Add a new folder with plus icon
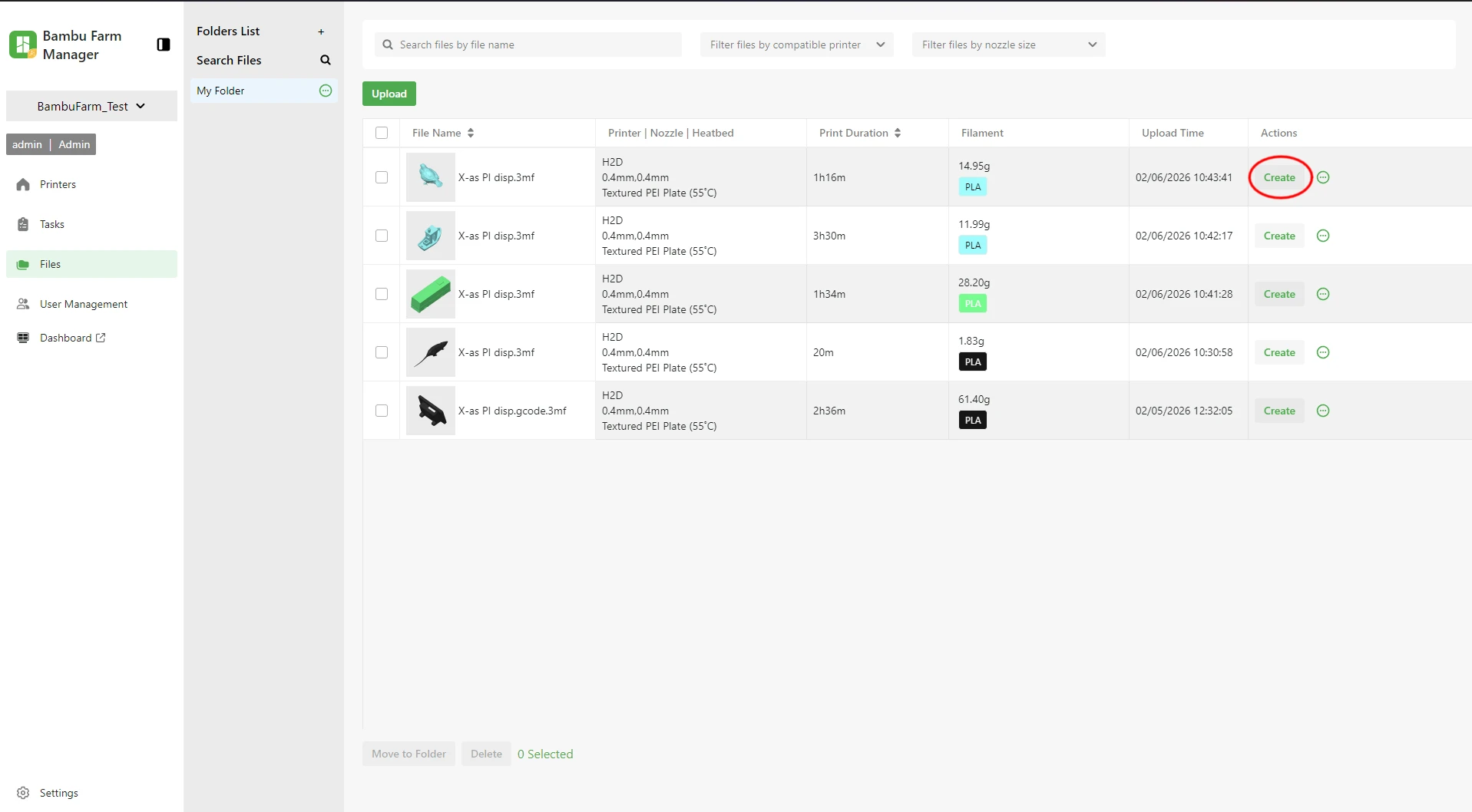This screenshot has width=1472, height=812. [x=321, y=31]
